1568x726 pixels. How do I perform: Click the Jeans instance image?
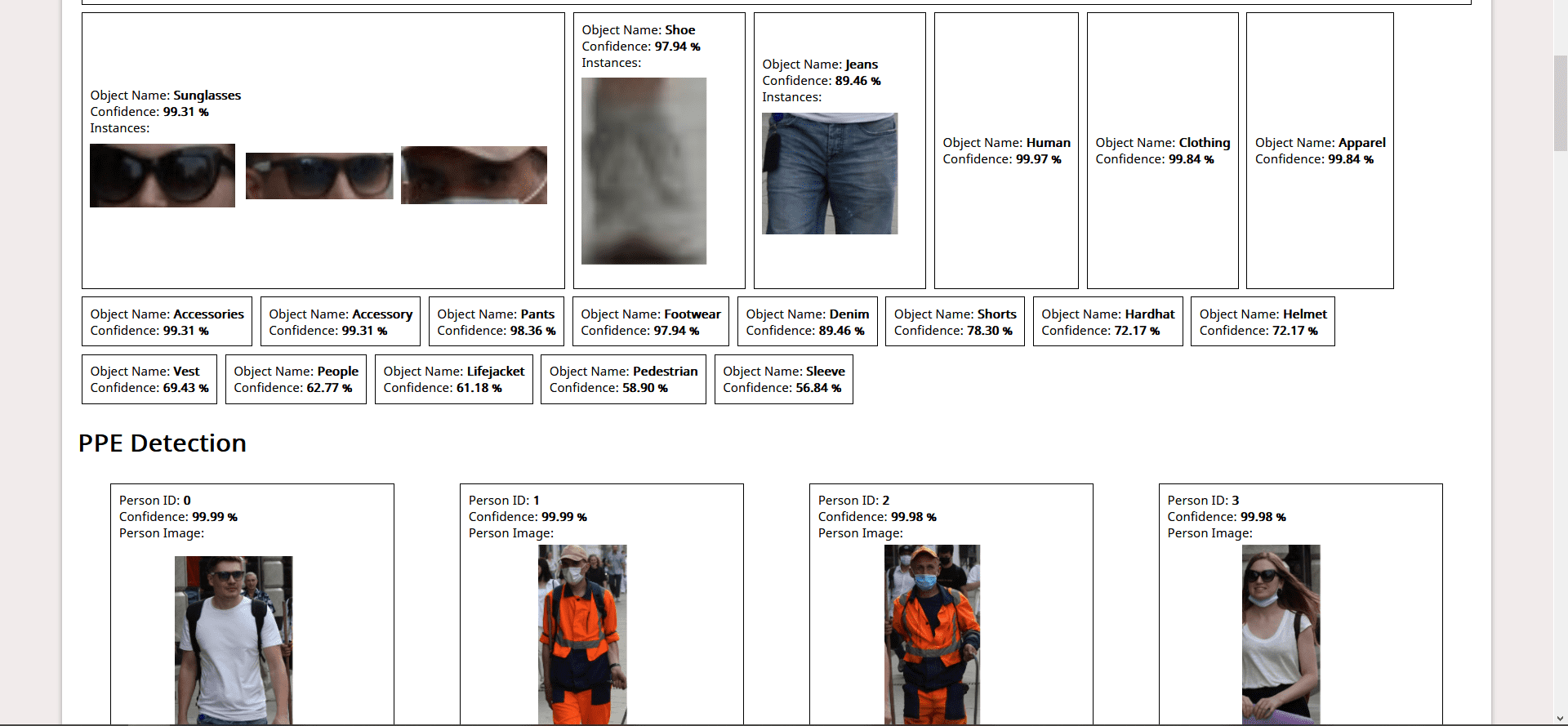(830, 173)
